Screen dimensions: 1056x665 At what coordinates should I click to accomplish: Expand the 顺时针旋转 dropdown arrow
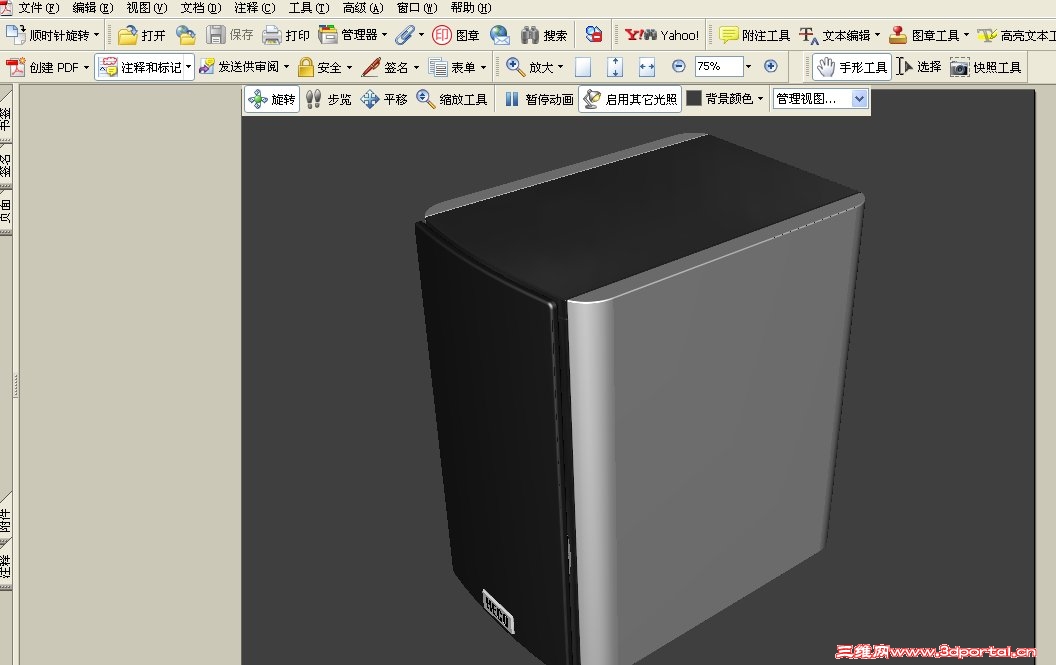97,34
